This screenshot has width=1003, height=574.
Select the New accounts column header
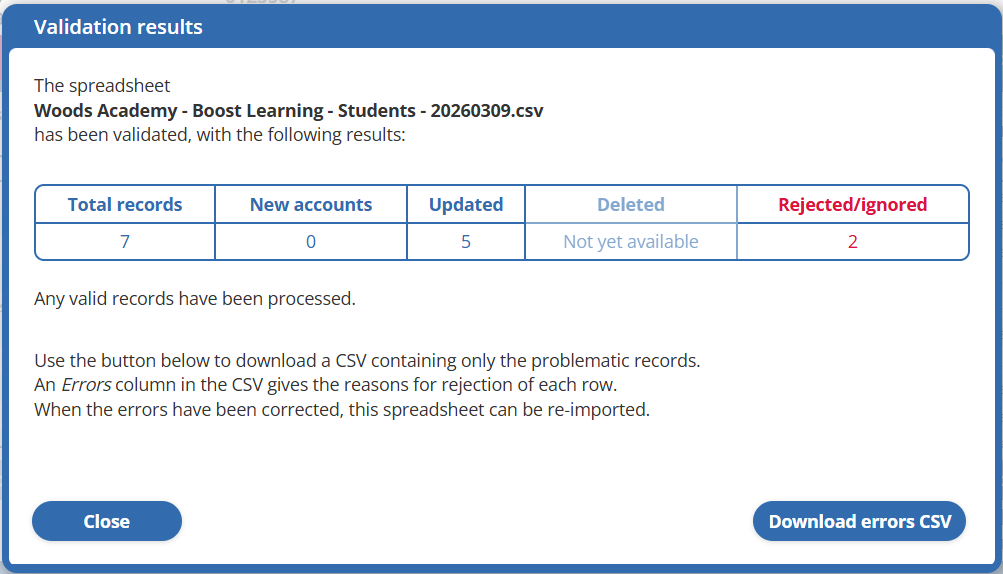(311, 205)
